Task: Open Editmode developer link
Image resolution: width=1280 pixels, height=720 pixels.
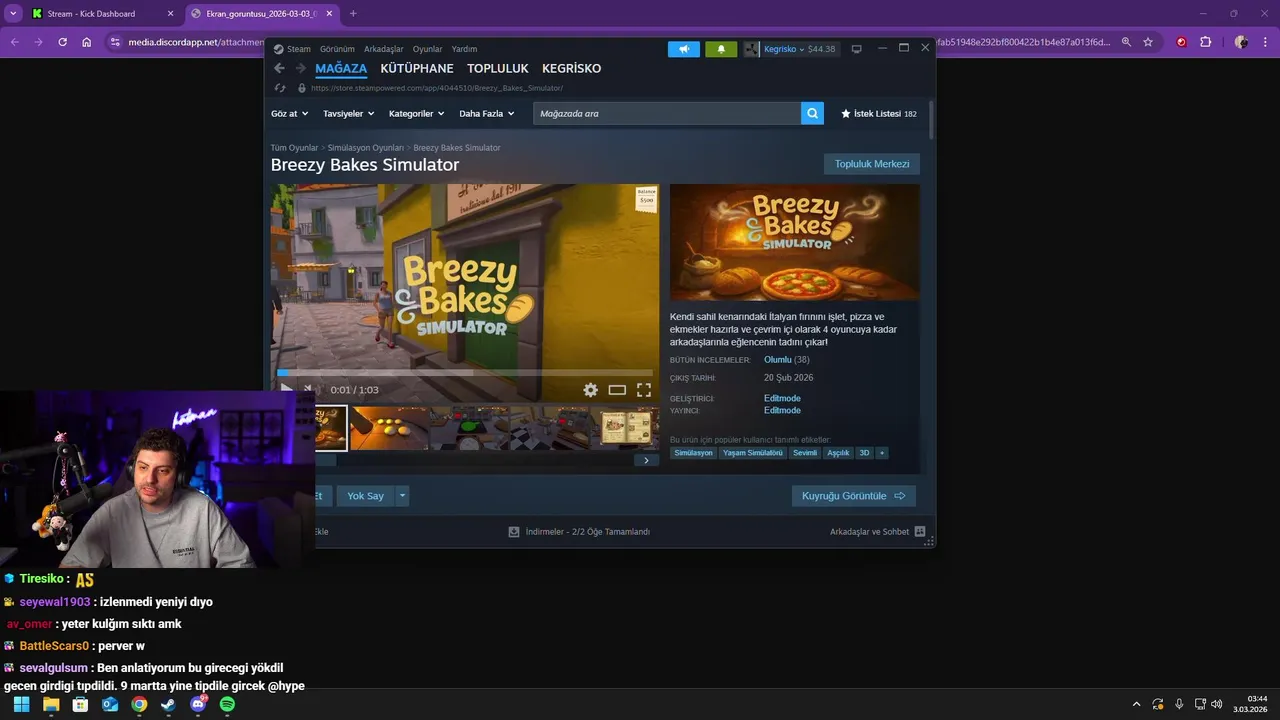Action: (x=782, y=398)
